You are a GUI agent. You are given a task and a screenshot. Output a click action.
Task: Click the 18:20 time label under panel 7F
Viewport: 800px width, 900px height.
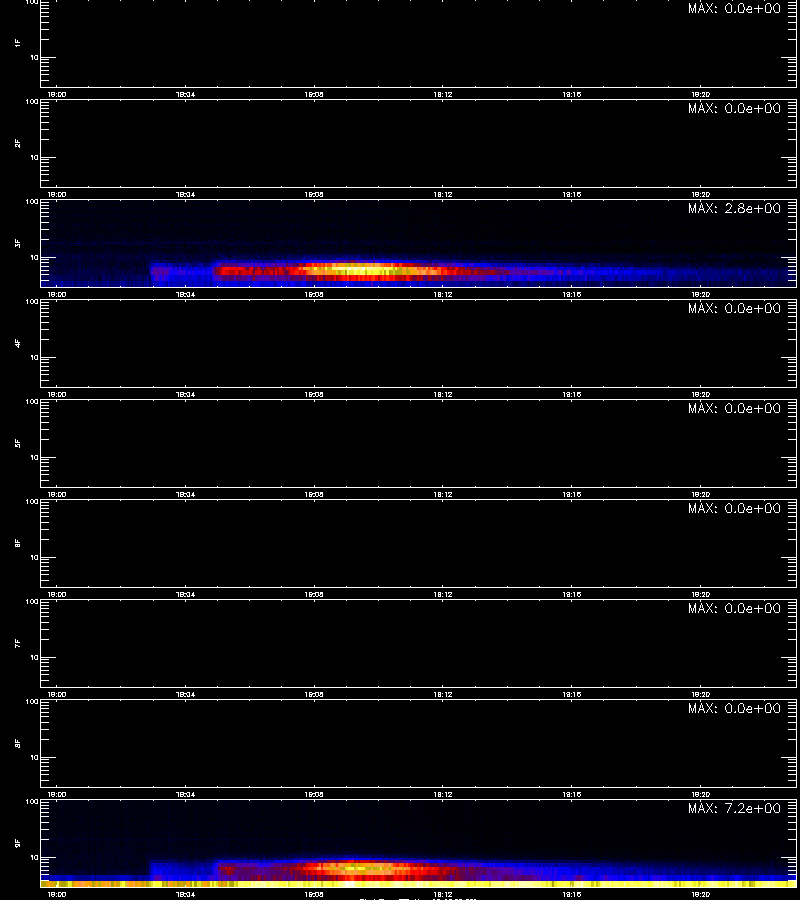(x=700, y=695)
